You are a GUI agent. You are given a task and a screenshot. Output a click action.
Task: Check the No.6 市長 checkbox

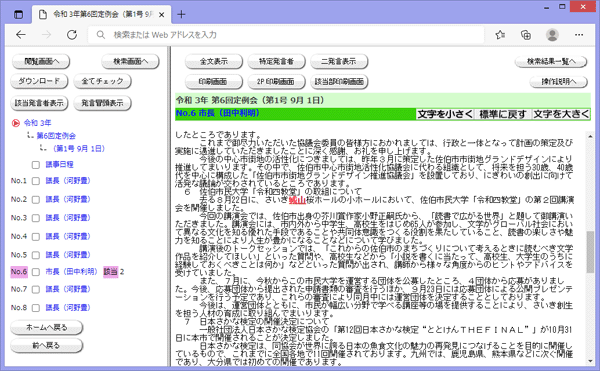[36, 272]
